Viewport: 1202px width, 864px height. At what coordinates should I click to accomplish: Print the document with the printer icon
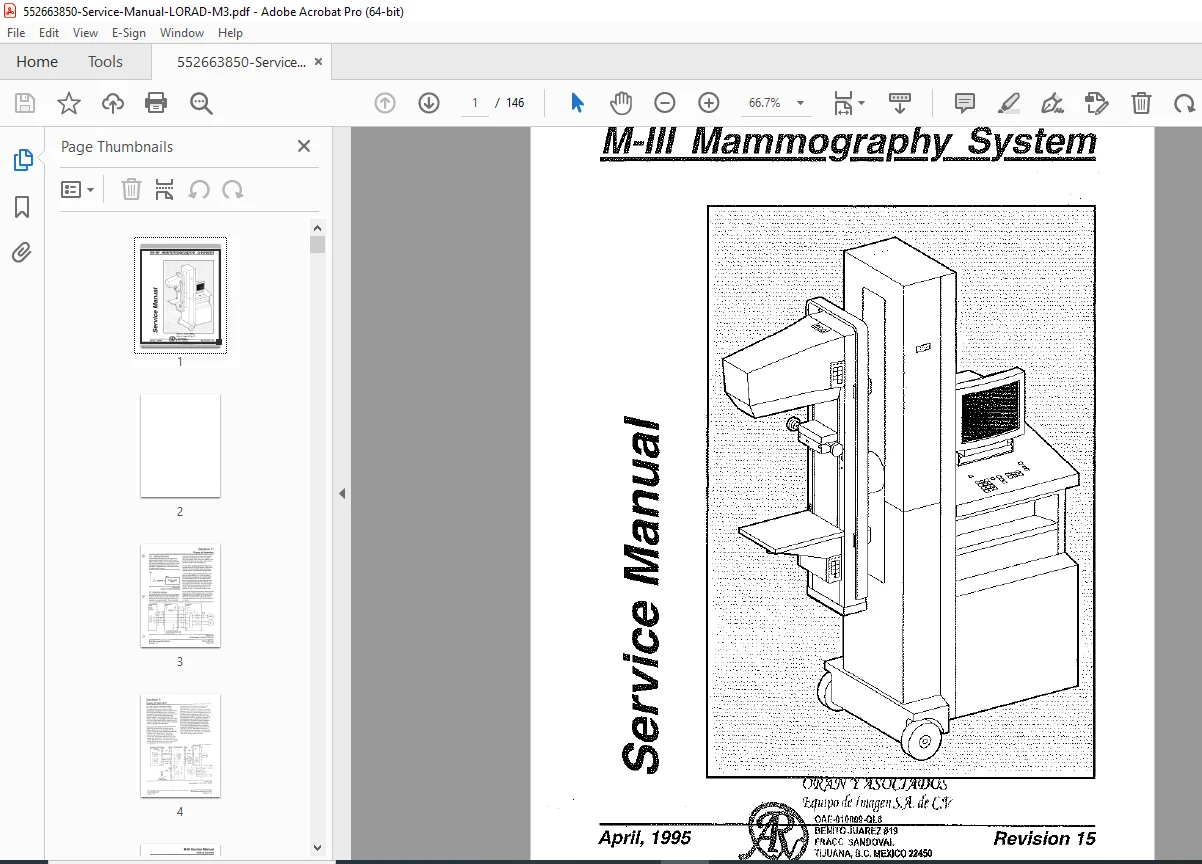(156, 103)
